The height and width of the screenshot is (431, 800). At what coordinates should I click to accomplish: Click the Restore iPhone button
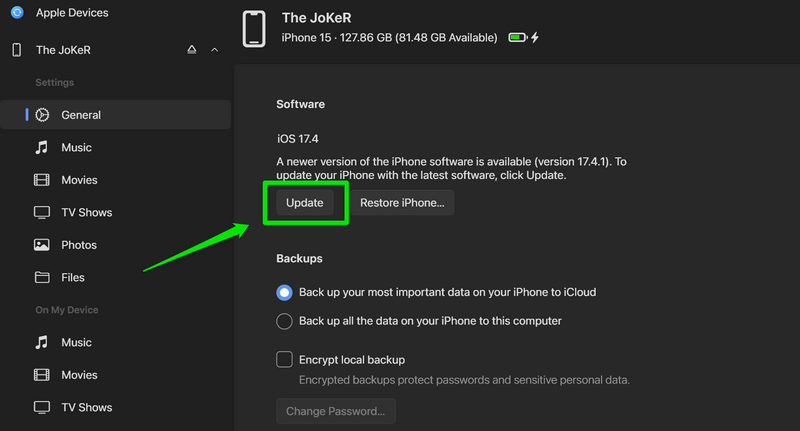point(401,202)
